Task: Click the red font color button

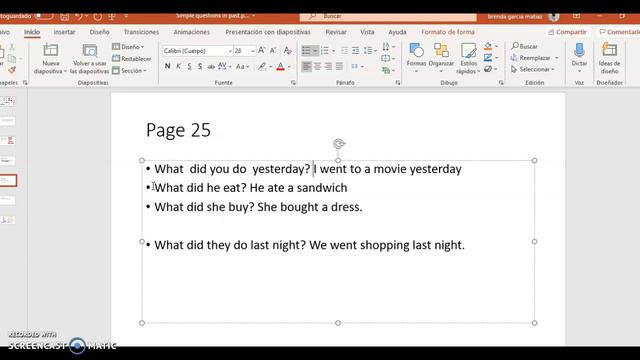Action: 280,66
